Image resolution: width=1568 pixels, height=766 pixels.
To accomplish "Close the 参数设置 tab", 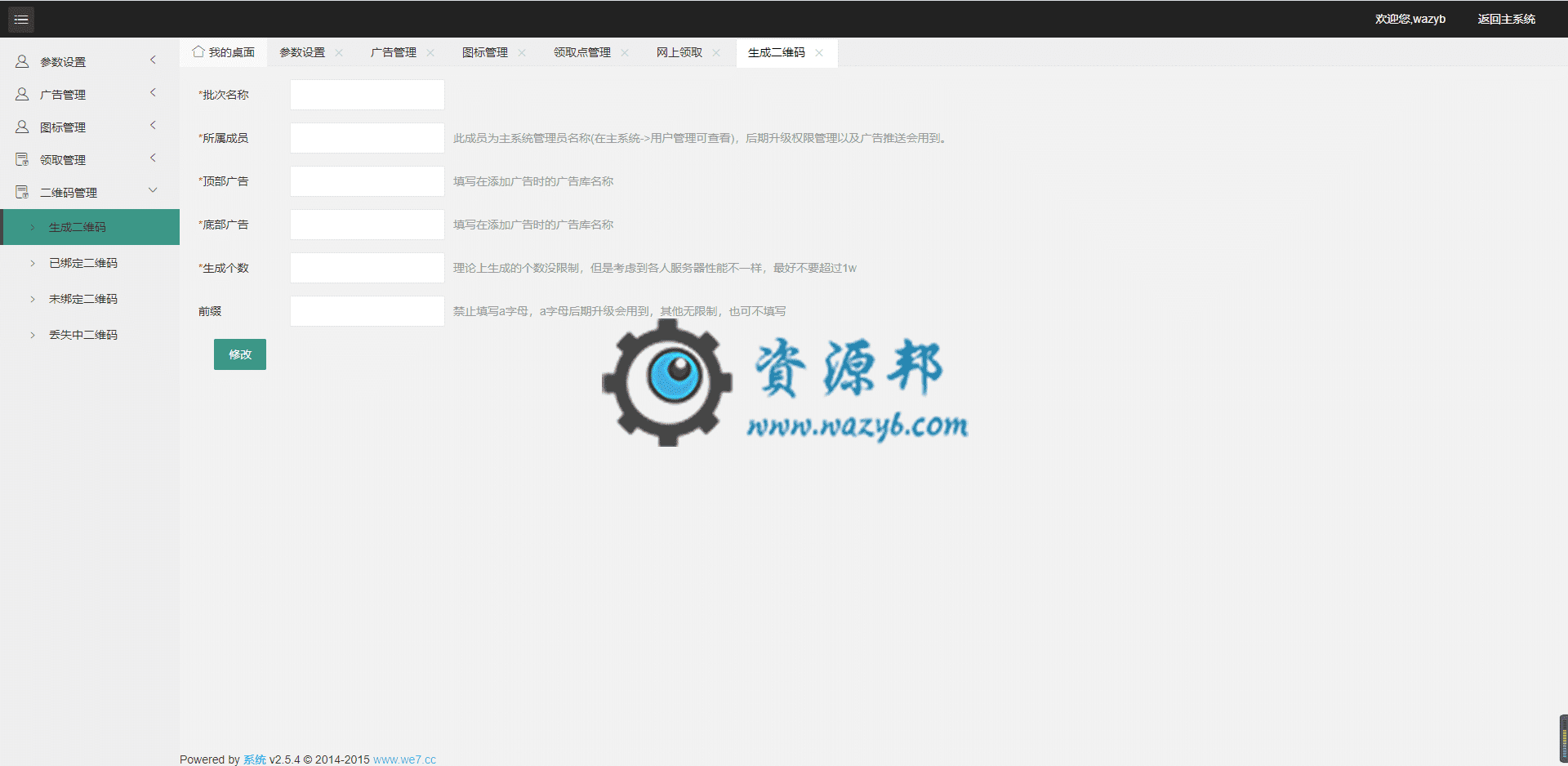I will pyautogui.click(x=339, y=52).
